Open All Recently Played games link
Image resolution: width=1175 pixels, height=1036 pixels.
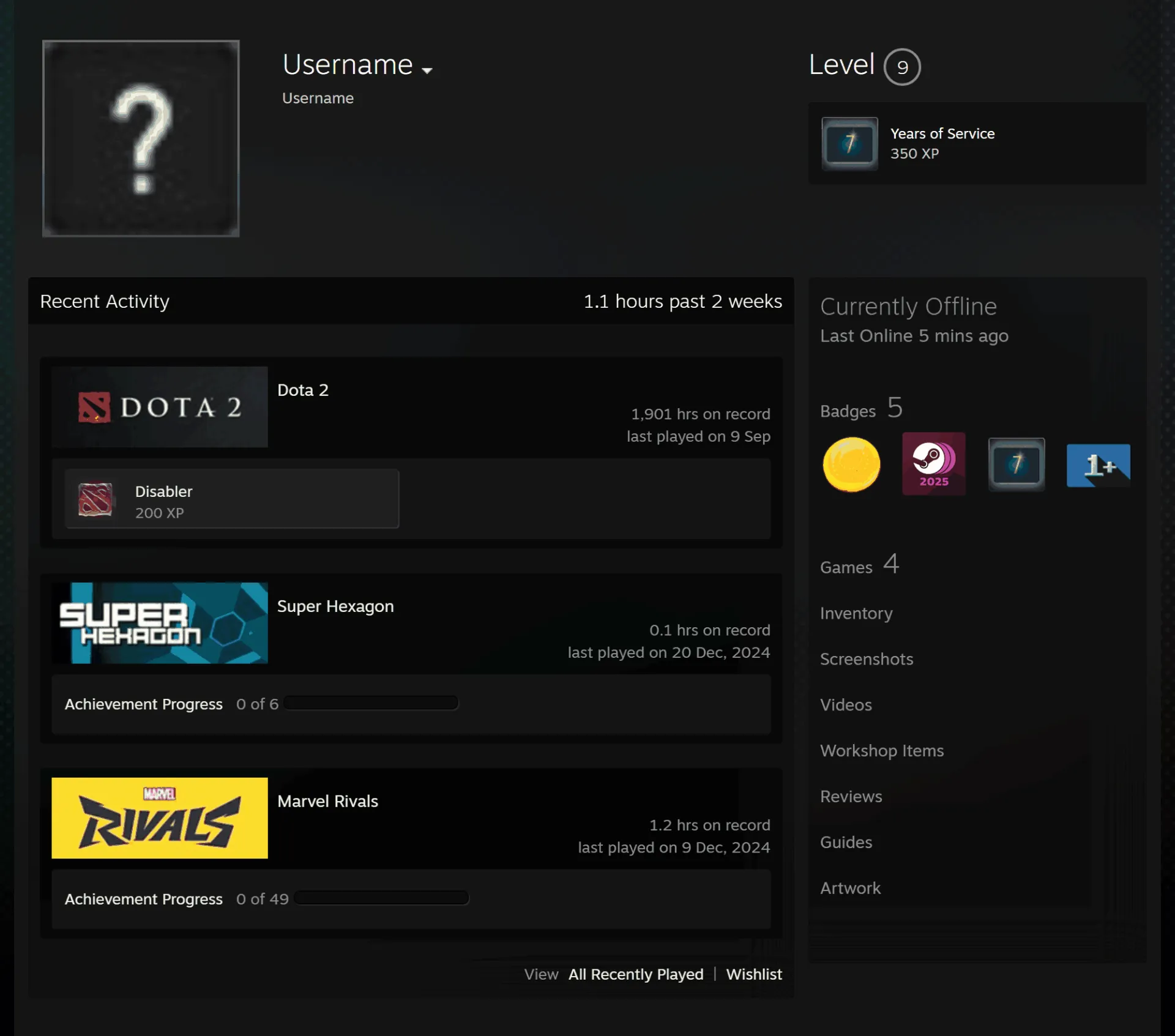point(636,974)
